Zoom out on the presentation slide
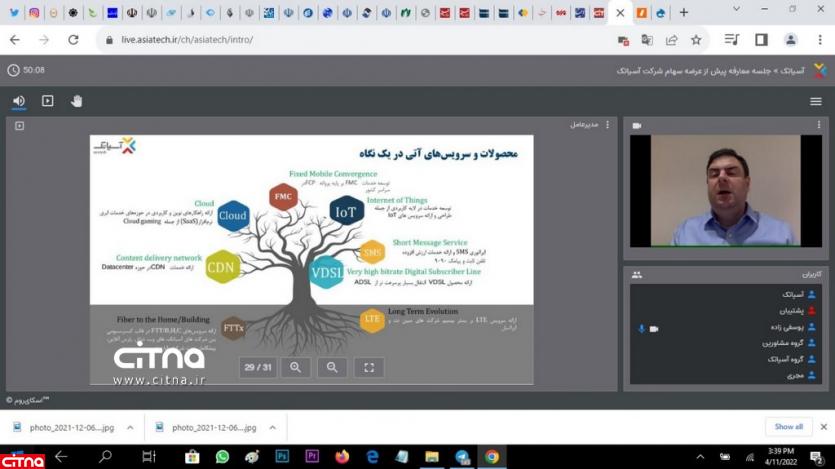Screen dimensions: 835x469 pyautogui.click(x=332, y=367)
